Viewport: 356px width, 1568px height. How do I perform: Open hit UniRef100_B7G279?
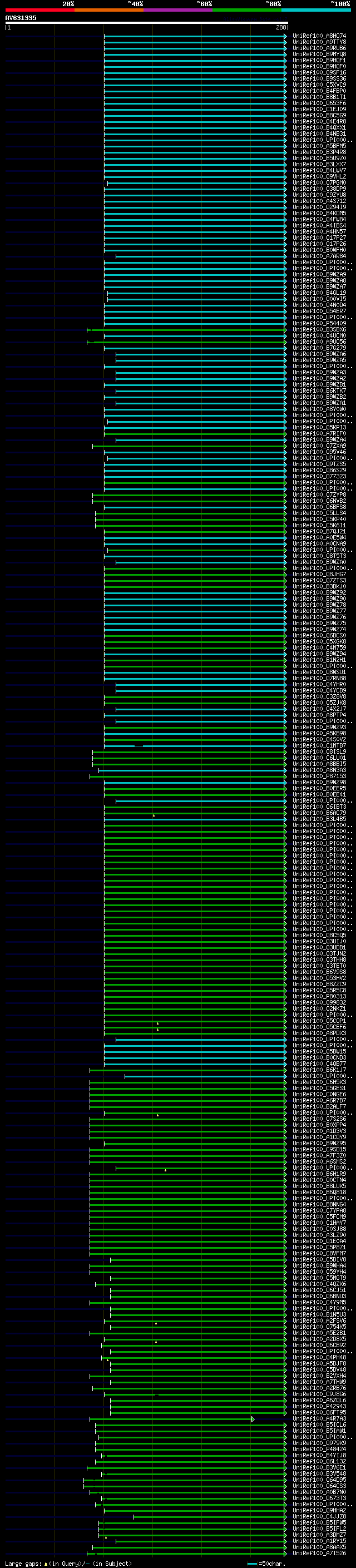pyautogui.click(x=319, y=348)
